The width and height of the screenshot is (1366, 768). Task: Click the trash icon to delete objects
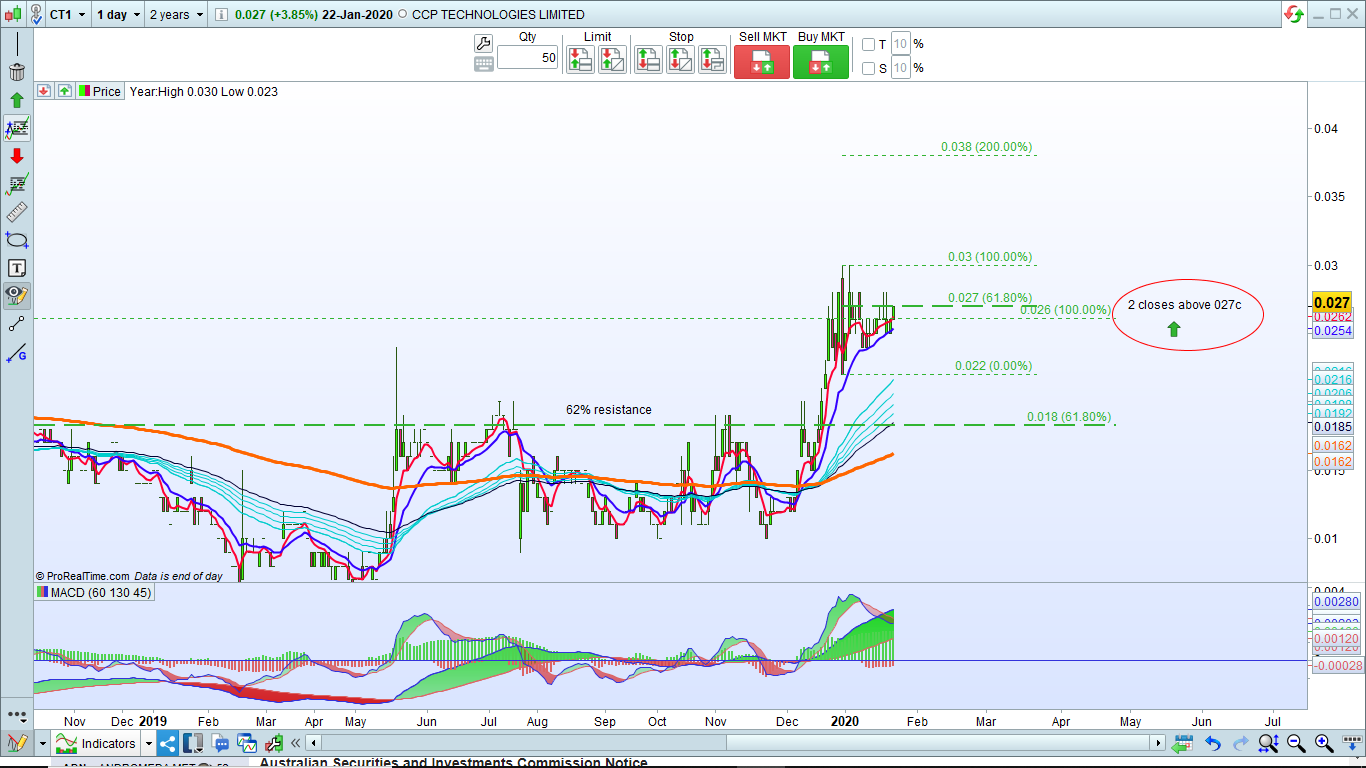coord(17,72)
